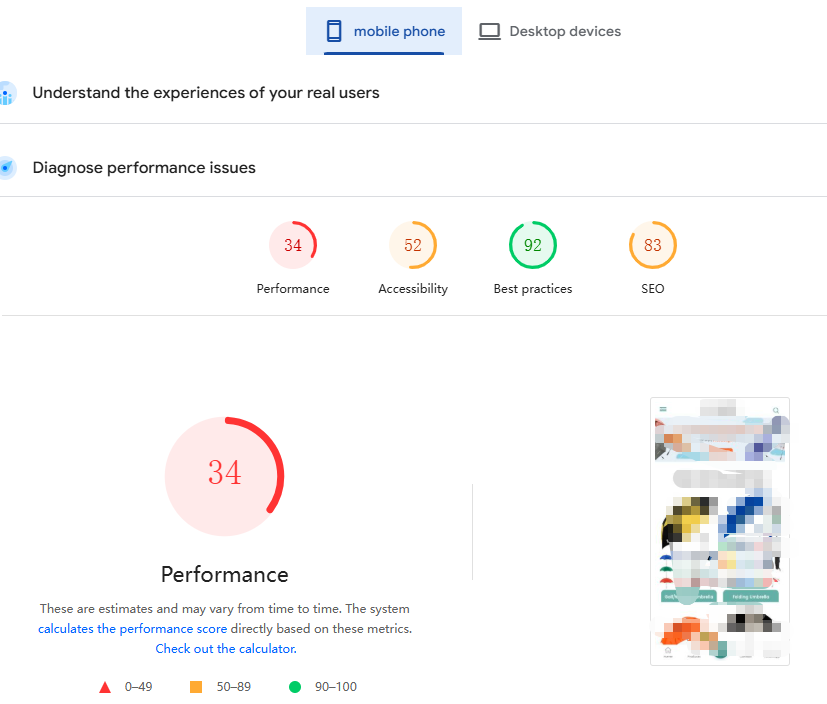The width and height of the screenshot is (827, 704).
Task: Expand "Understand the experiences of your real users"
Action: 206,93
